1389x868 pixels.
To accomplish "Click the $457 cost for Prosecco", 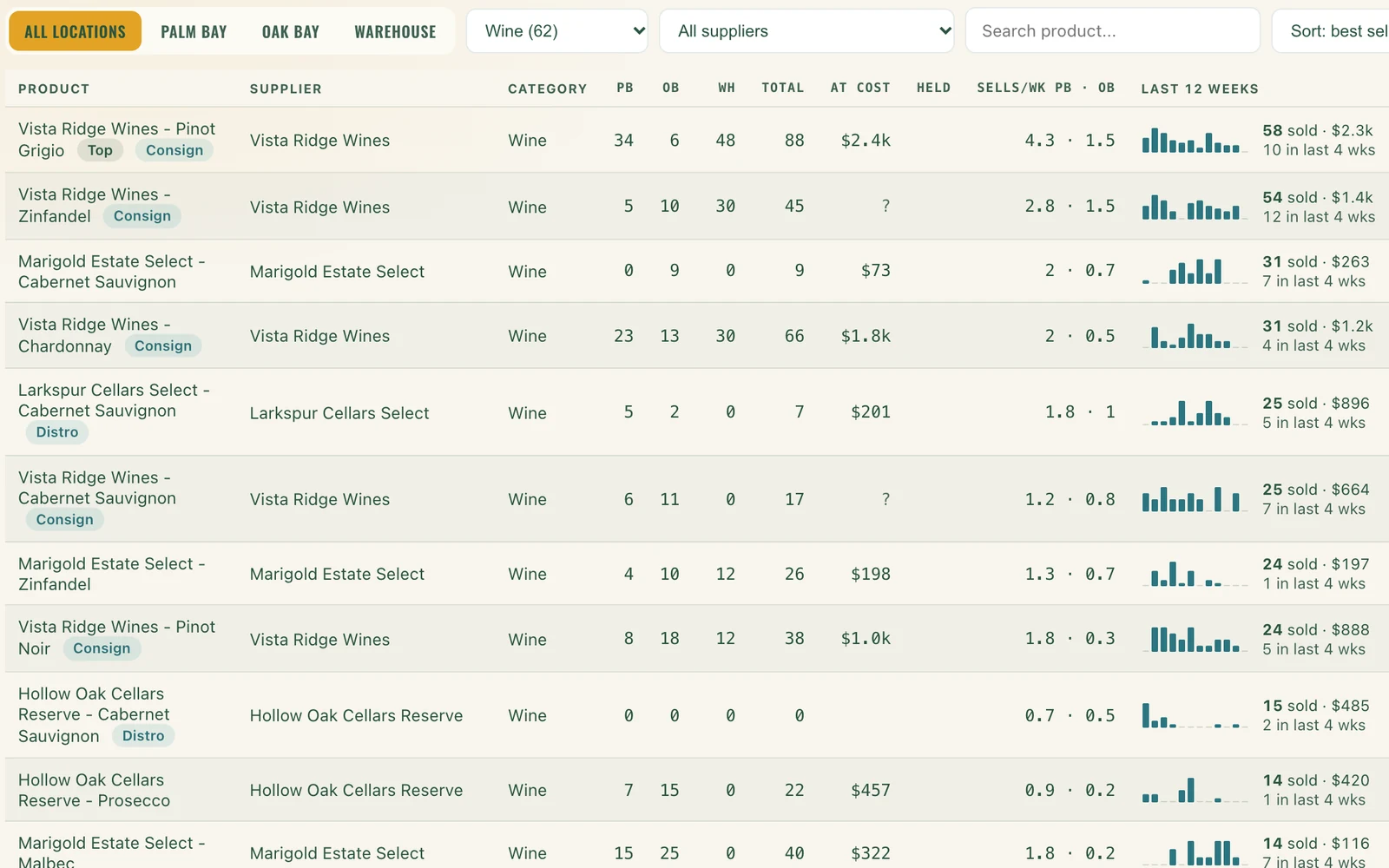I will [871, 790].
